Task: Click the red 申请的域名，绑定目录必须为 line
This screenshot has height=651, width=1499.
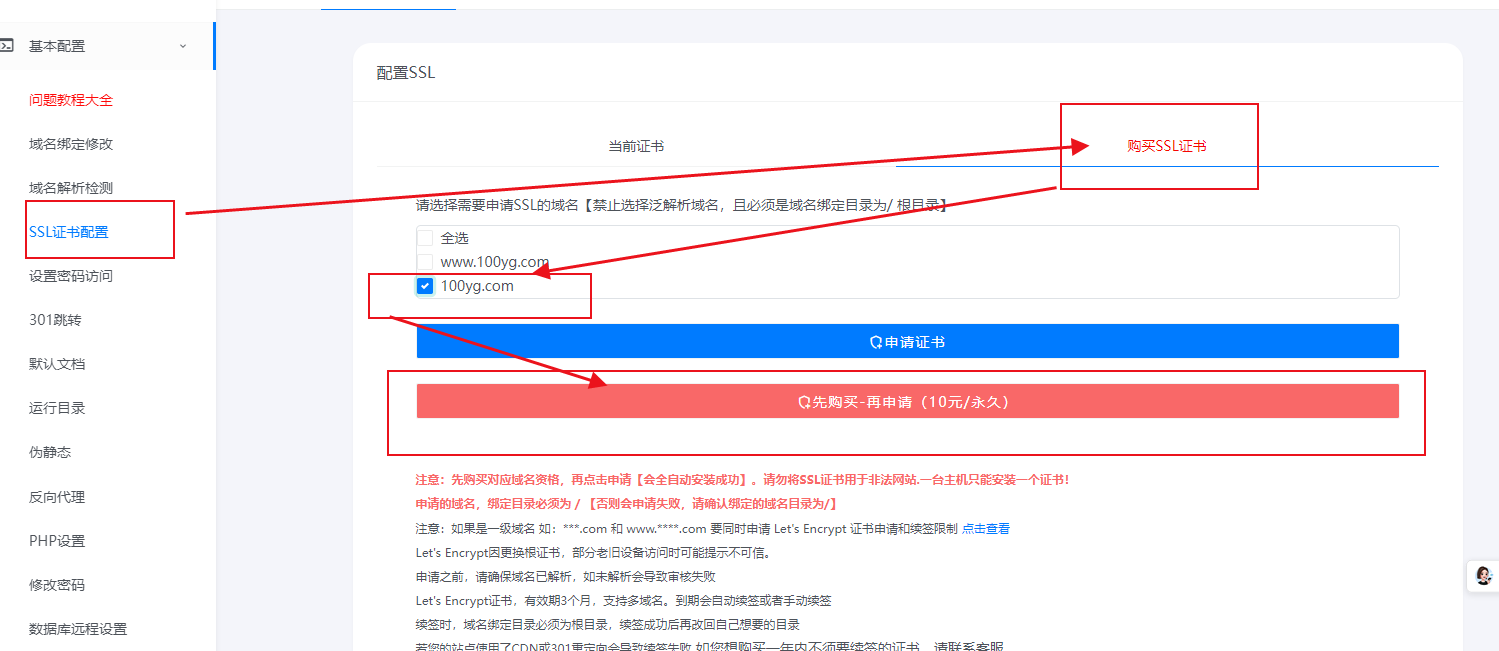Action: pos(626,504)
